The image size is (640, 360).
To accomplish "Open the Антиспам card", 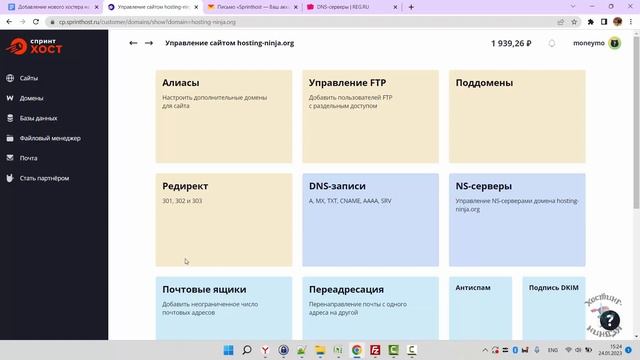I will (x=480, y=308).
